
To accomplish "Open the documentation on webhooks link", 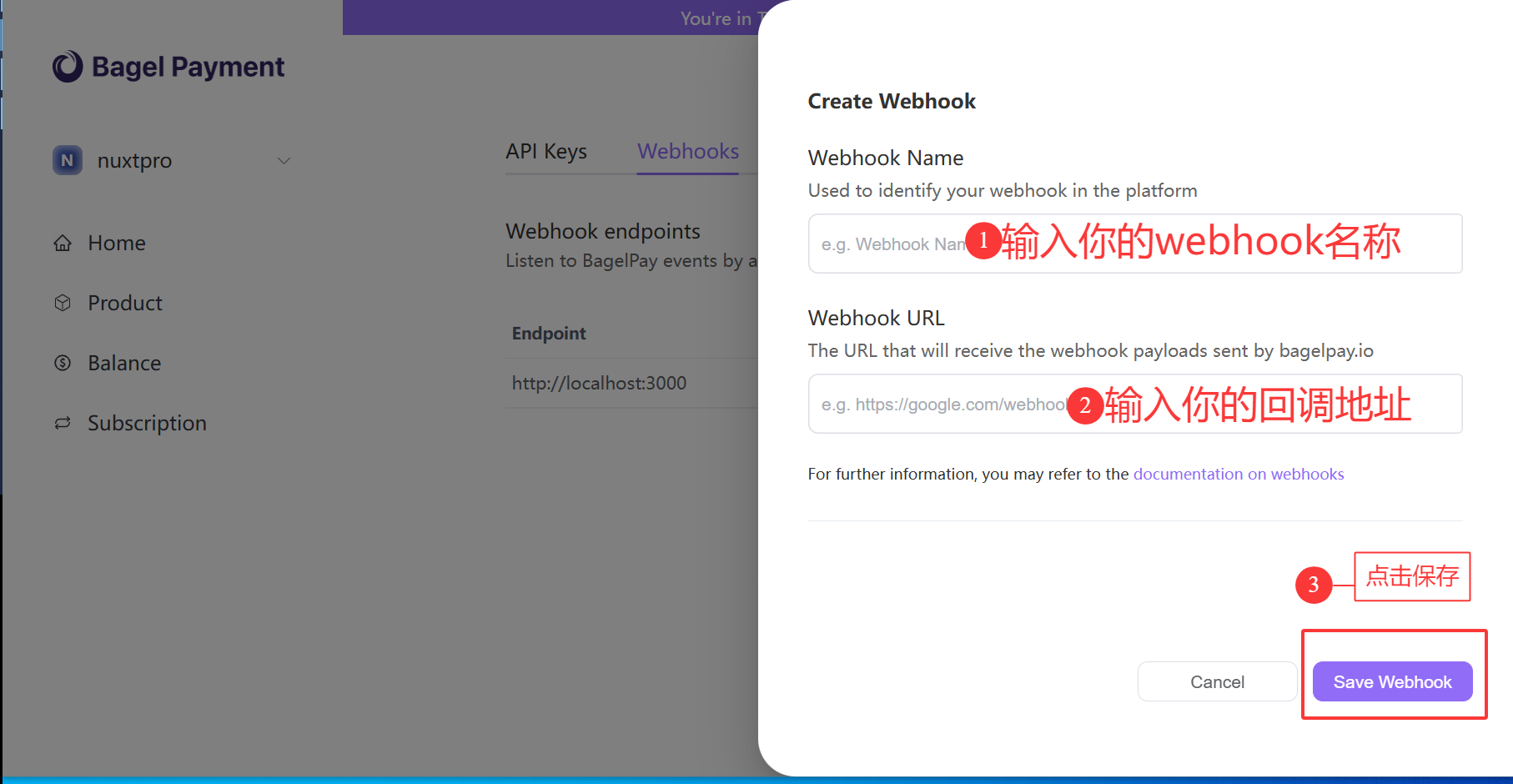I will tap(1238, 474).
